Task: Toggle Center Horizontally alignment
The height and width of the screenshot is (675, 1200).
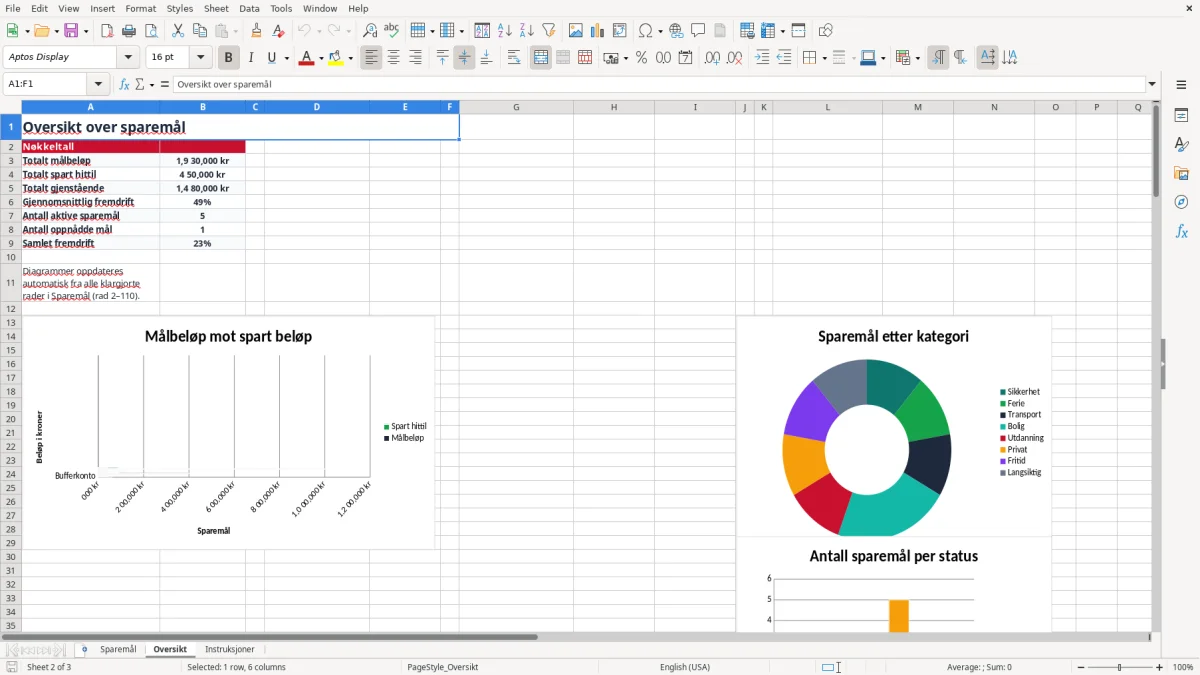Action: click(x=393, y=58)
